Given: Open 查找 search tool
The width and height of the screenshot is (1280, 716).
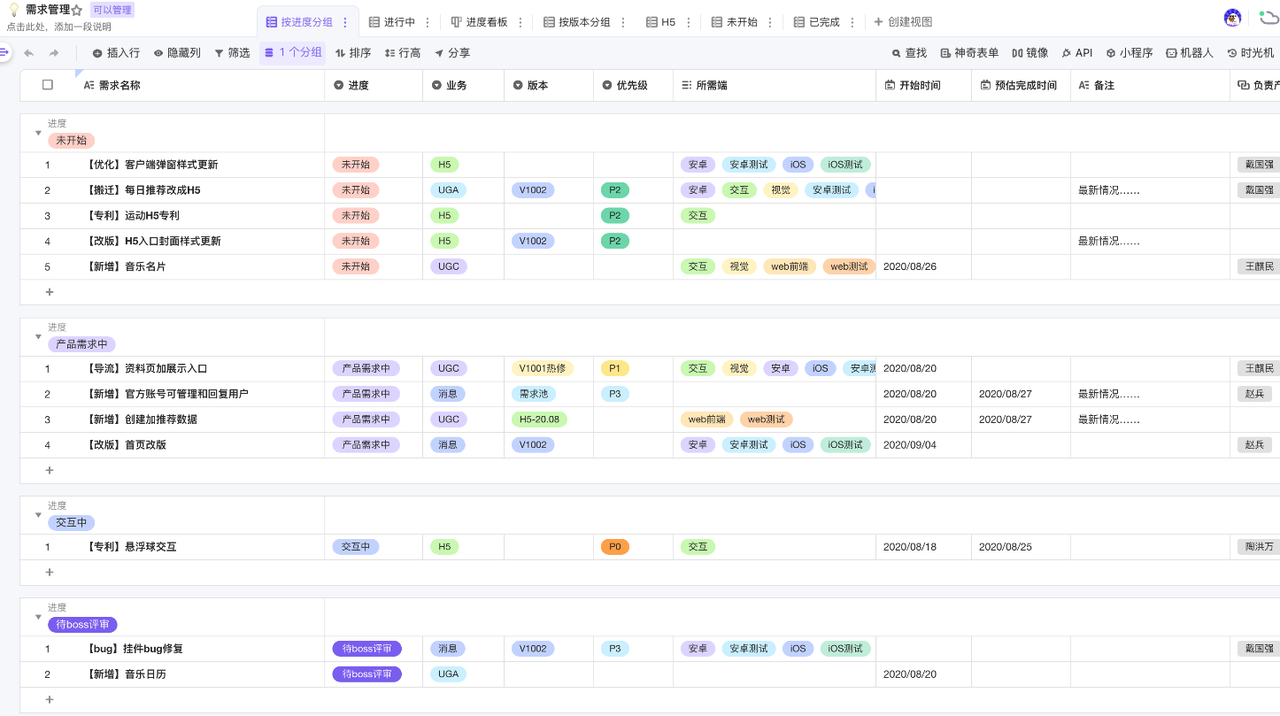Looking at the screenshot, I should 909,53.
